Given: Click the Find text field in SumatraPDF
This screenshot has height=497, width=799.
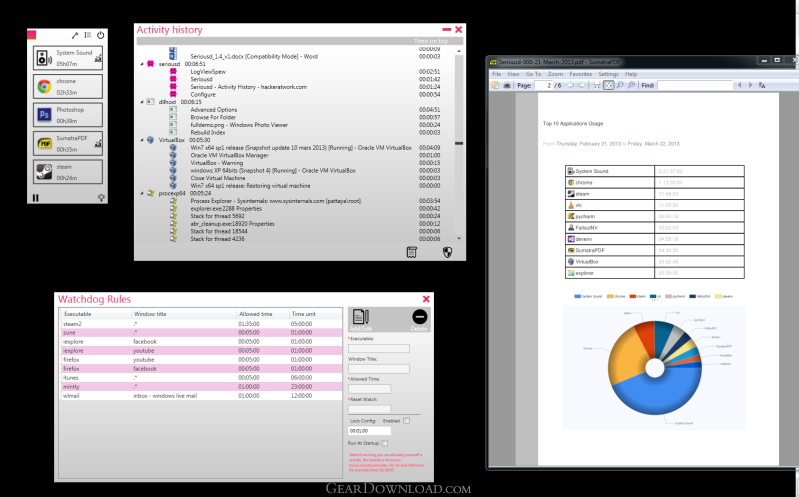Looking at the screenshot, I should point(695,85).
